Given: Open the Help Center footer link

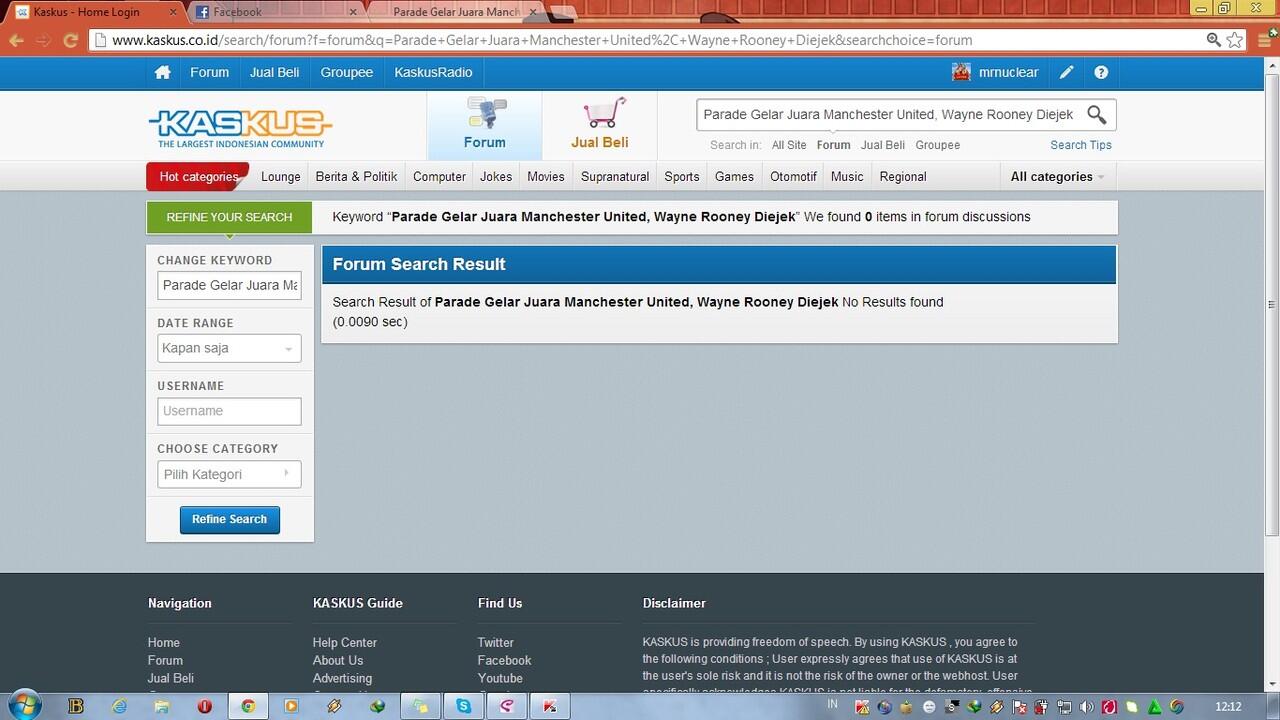Looking at the screenshot, I should pyautogui.click(x=344, y=643).
